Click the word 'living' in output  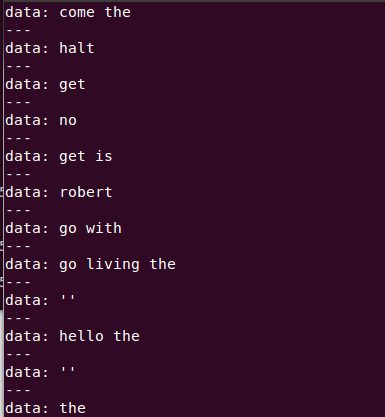click(113, 265)
